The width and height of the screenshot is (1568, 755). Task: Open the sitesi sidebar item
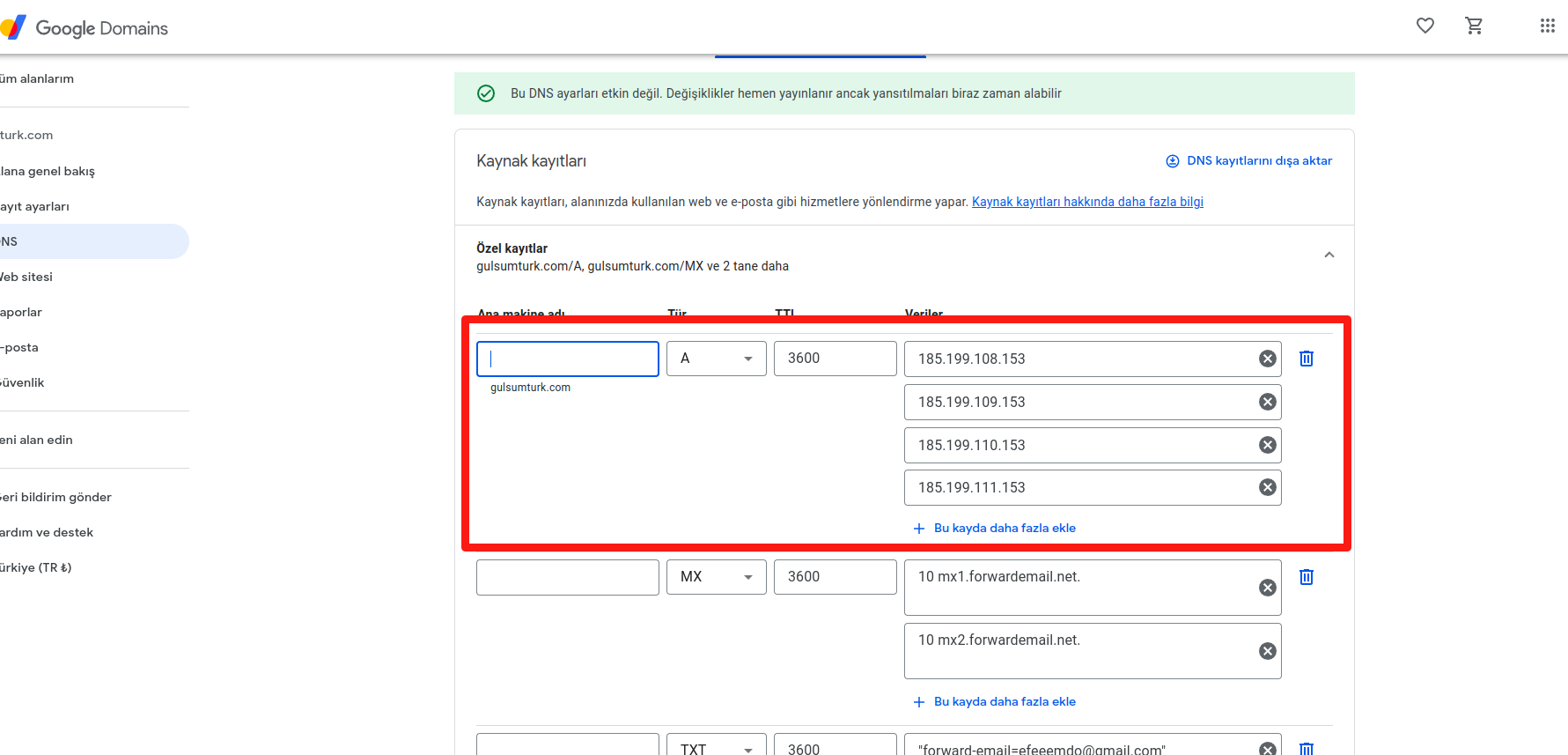(26, 277)
